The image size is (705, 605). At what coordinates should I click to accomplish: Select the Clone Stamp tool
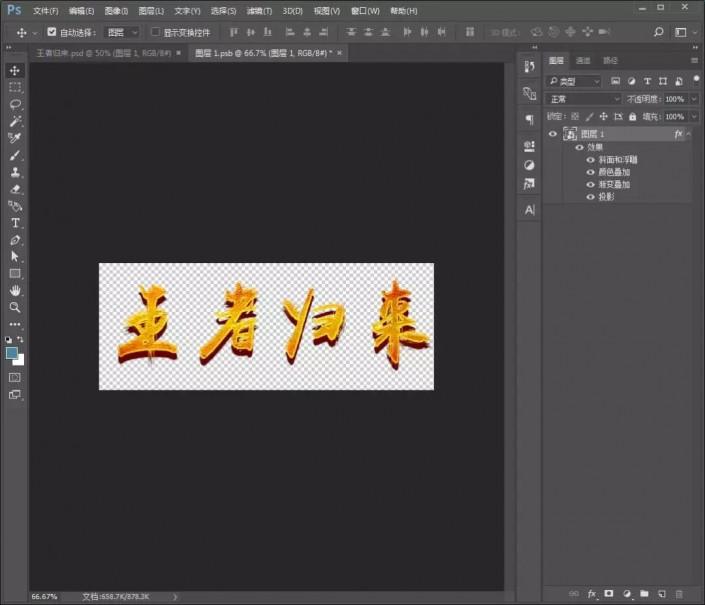(15, 172)
